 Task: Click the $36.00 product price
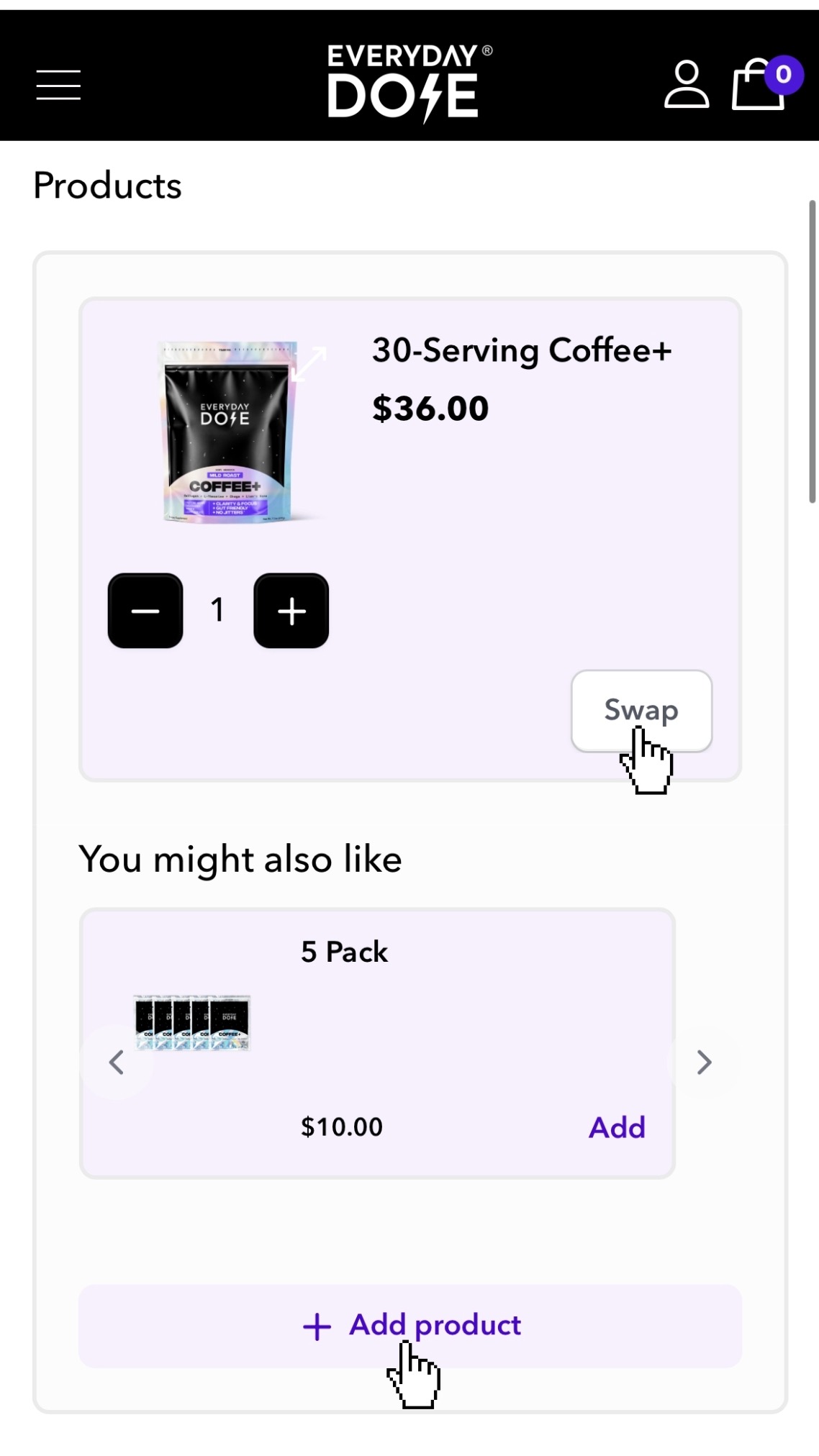click(430, 409)
